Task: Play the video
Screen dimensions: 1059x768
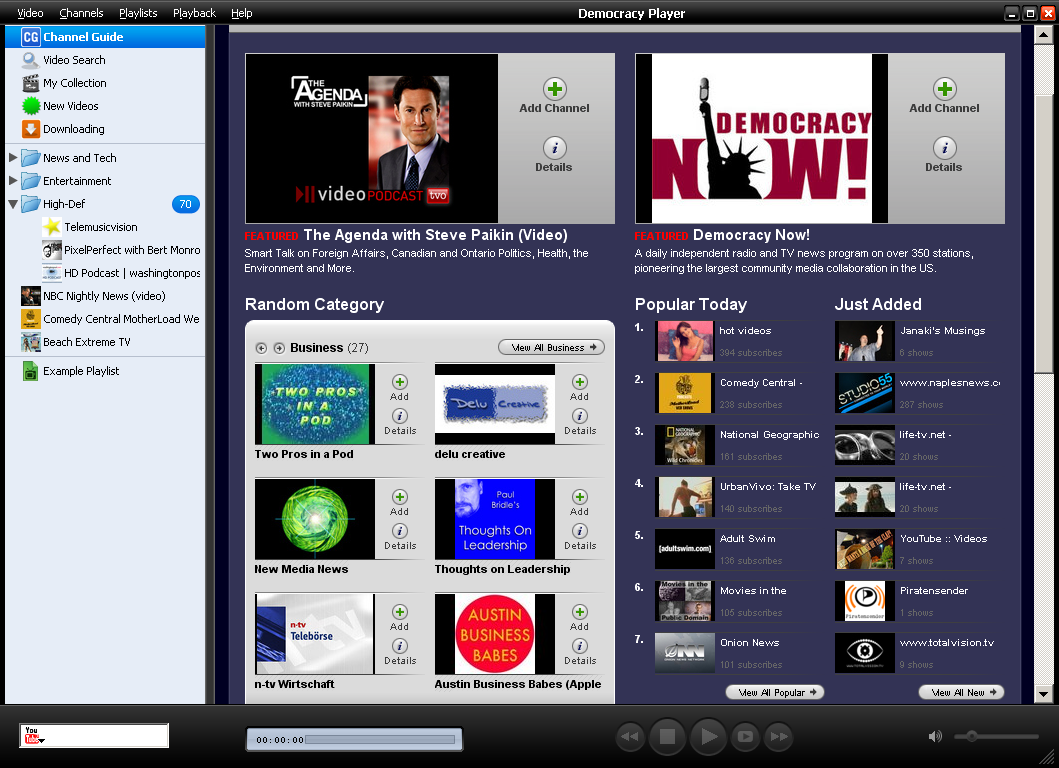Action: (x=708, y=737)
